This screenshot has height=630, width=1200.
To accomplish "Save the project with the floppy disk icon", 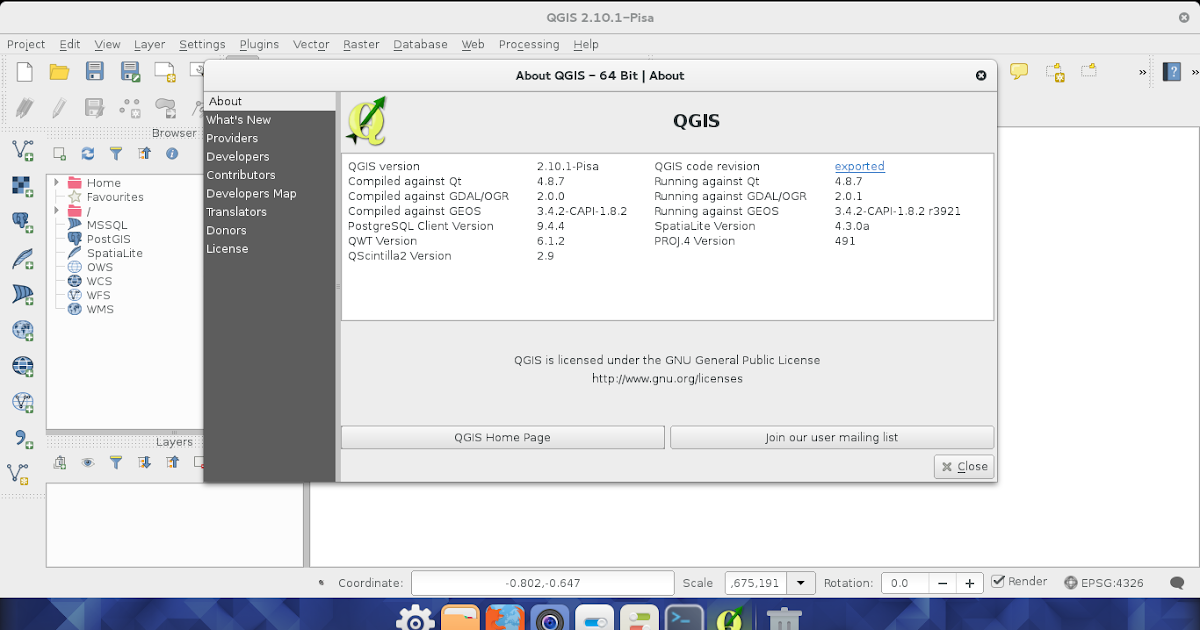I will click(x=95, y=72).
